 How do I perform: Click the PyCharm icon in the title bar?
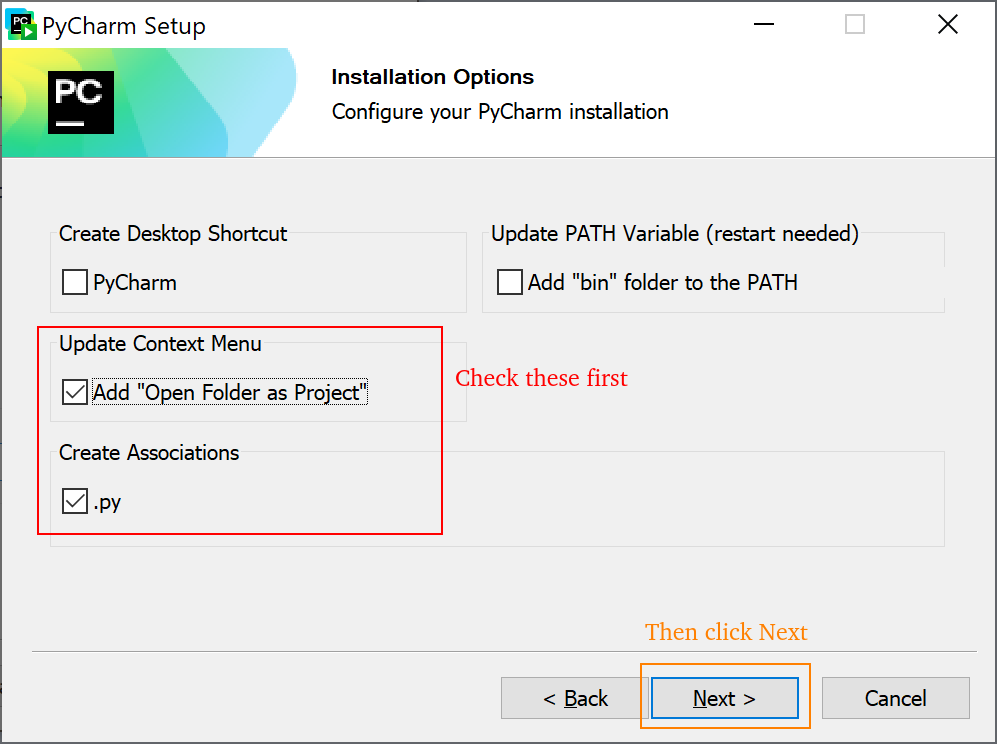(21, 25)
